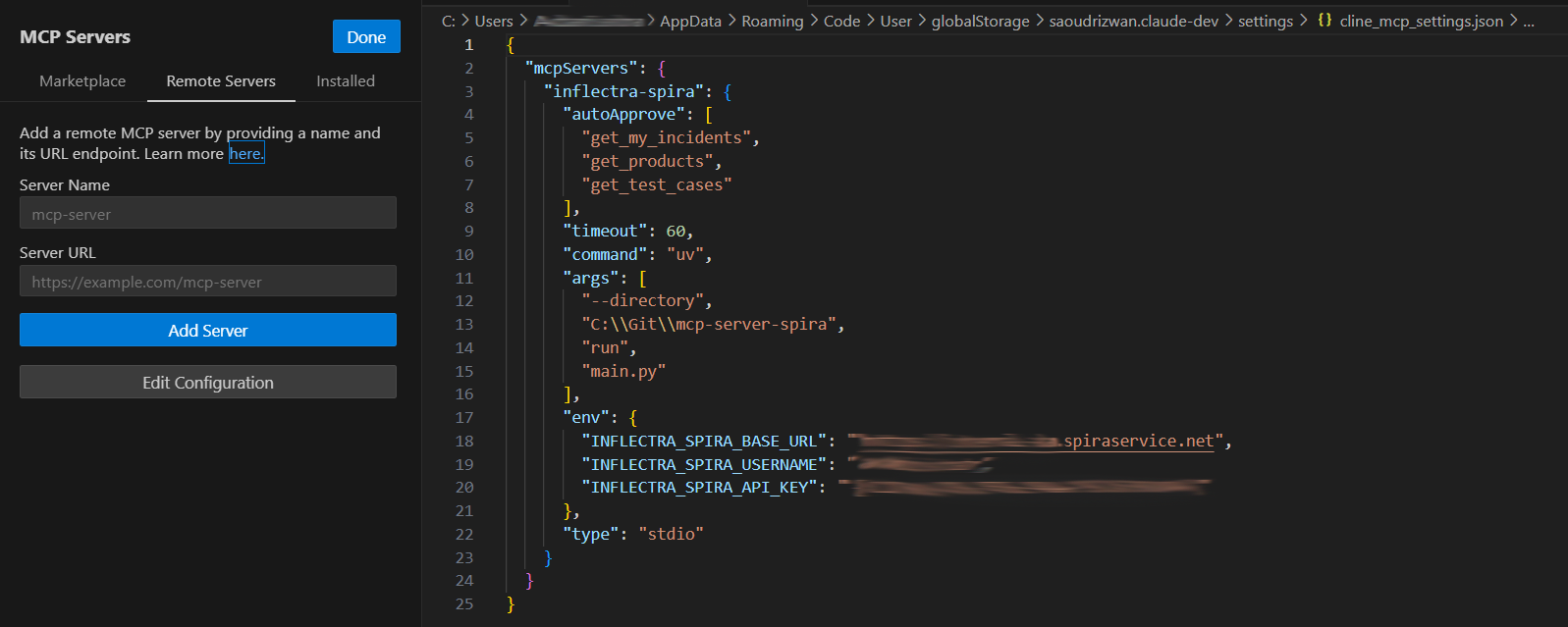This screenshot has height=627, width=1568.
Task: Click line number 9 in the gutter
Action: click(468, 232)
